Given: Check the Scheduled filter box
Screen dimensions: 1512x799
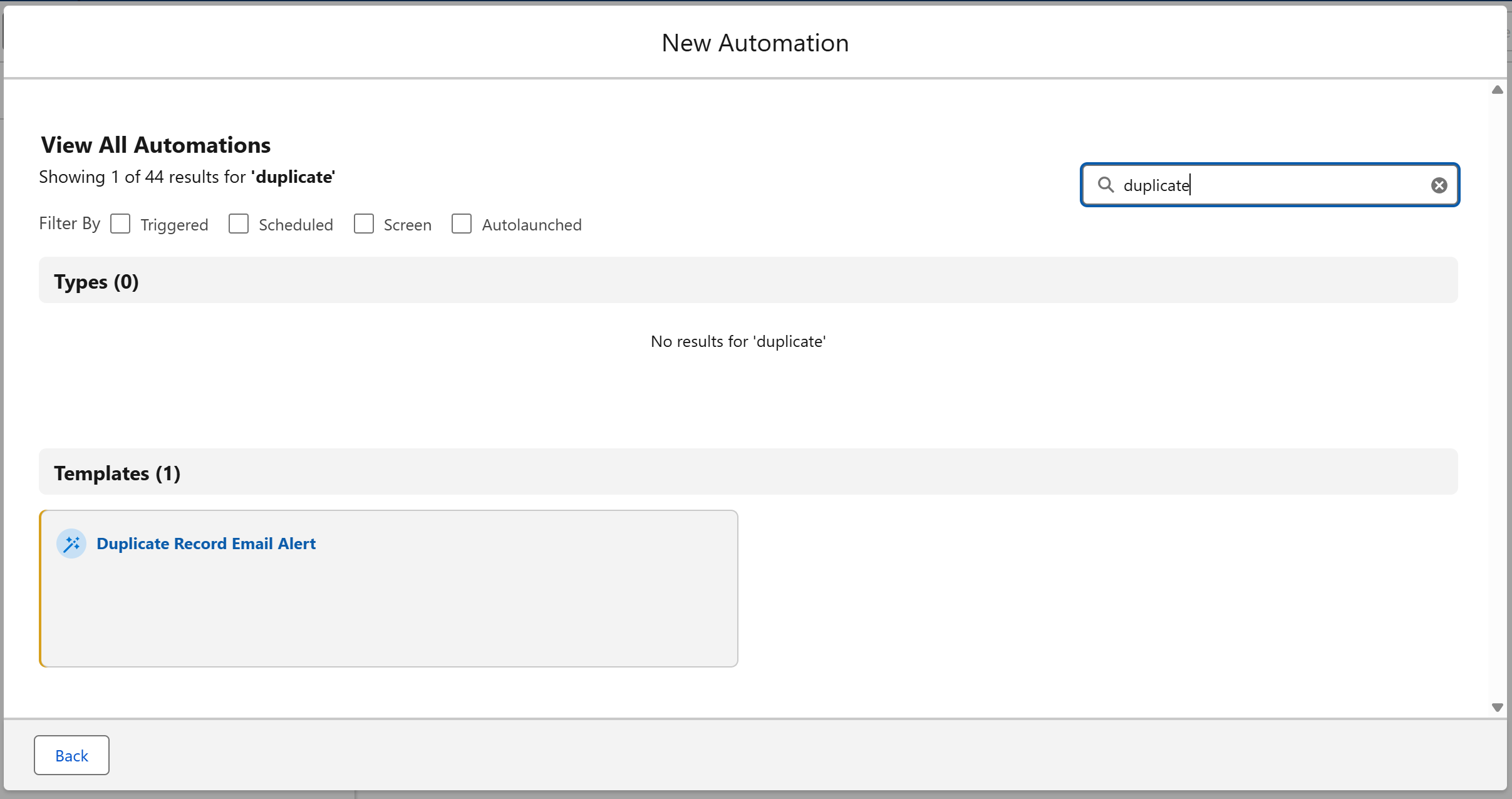Looking at the screenshot, I should [x=239, y=224].
